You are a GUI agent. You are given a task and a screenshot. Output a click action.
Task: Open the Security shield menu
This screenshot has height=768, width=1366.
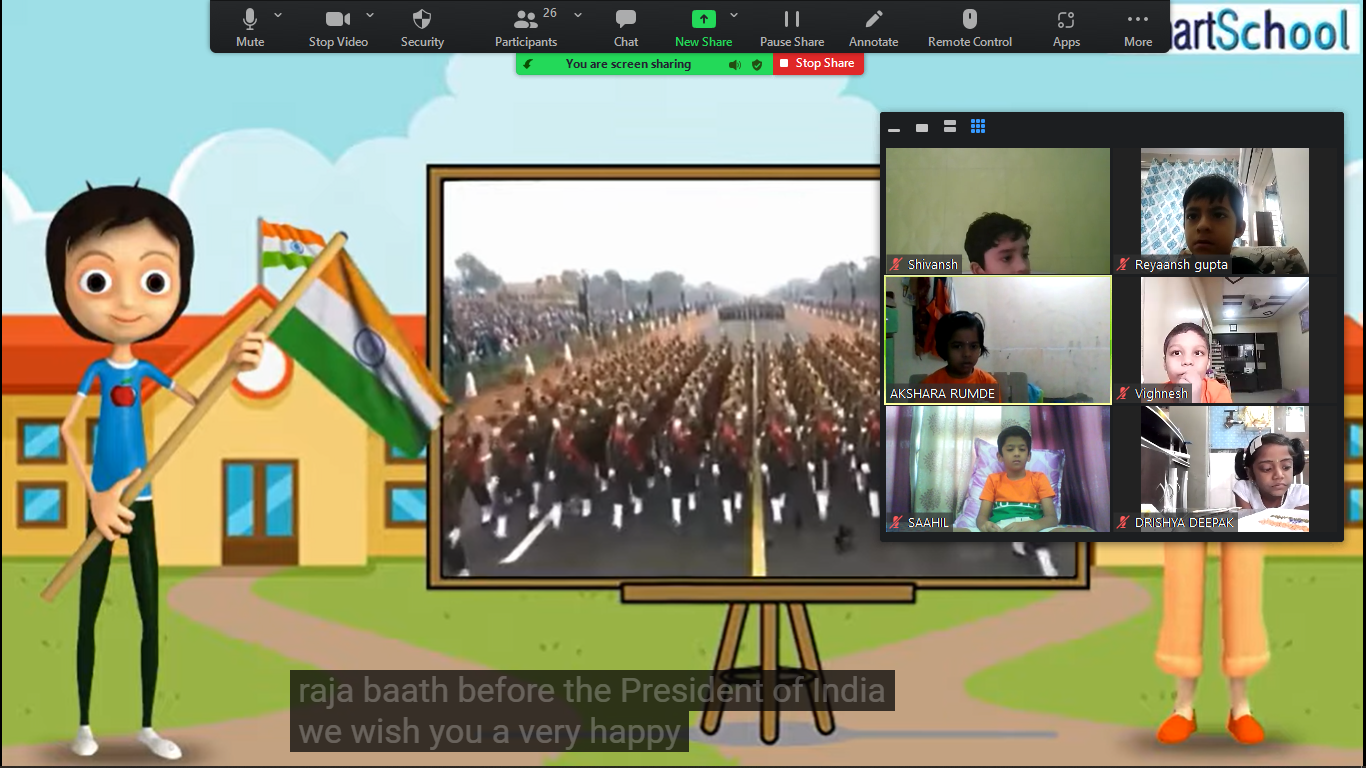[422, 27]
